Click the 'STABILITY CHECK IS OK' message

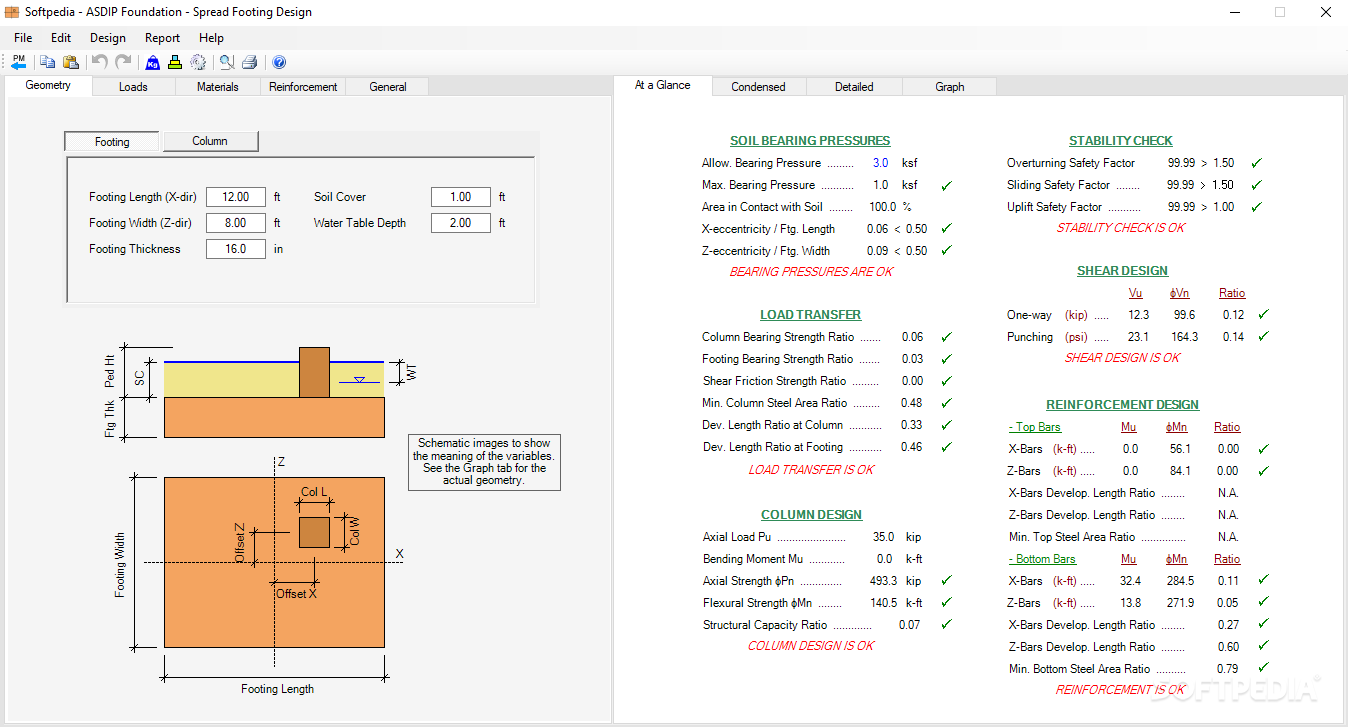coord(1121,228)
